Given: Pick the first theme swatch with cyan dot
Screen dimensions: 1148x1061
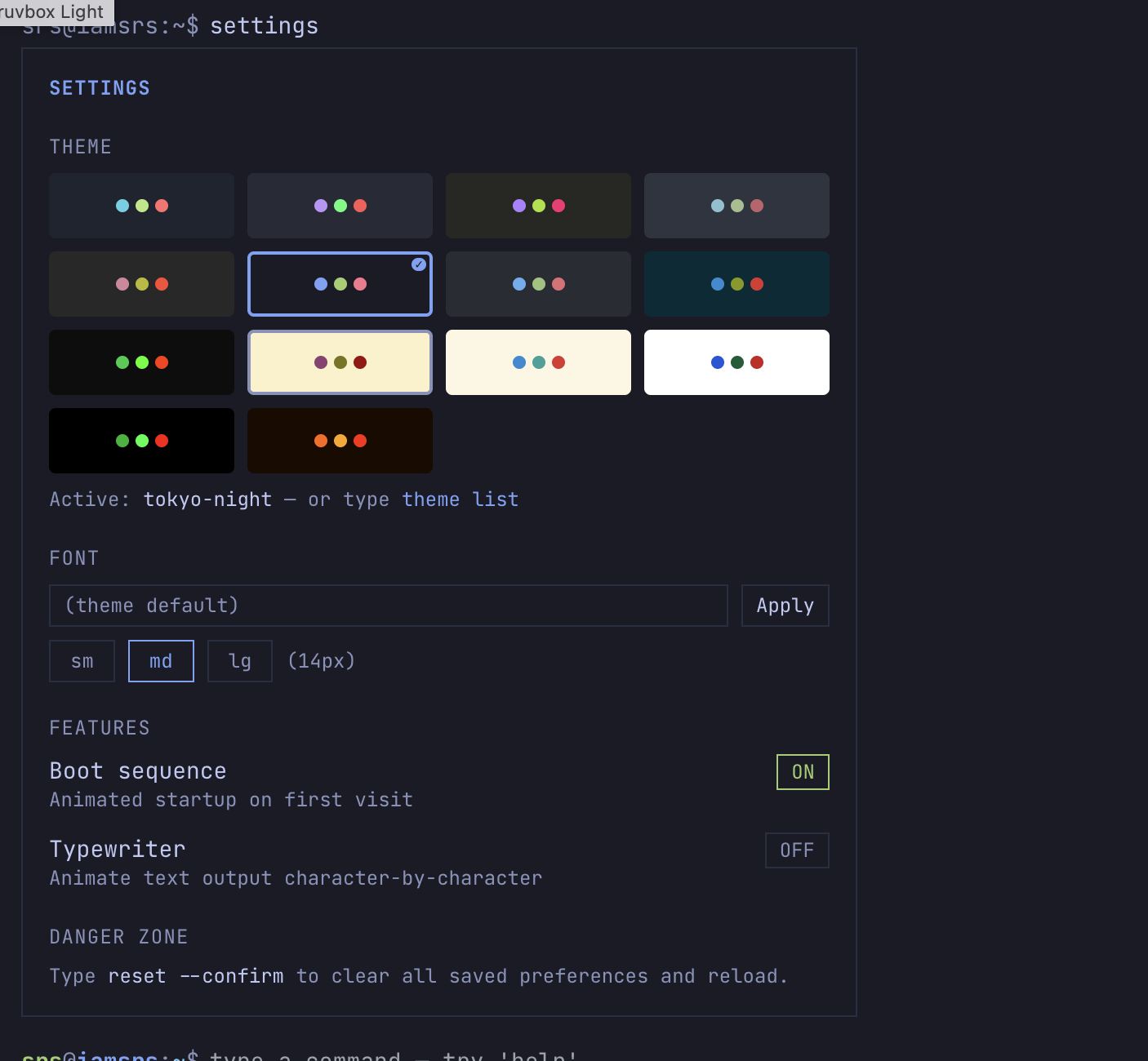Looking at the screenshot, I should [141, 206].
